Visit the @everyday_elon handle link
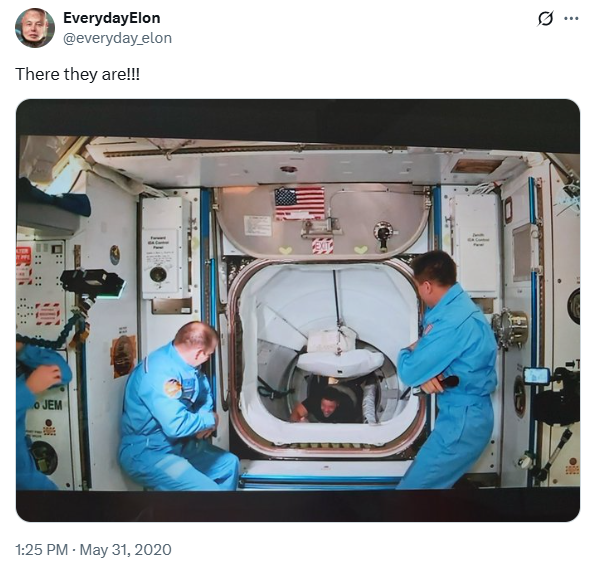The width and height of the screenshot is (596, 565). click(x=117, y=38)
